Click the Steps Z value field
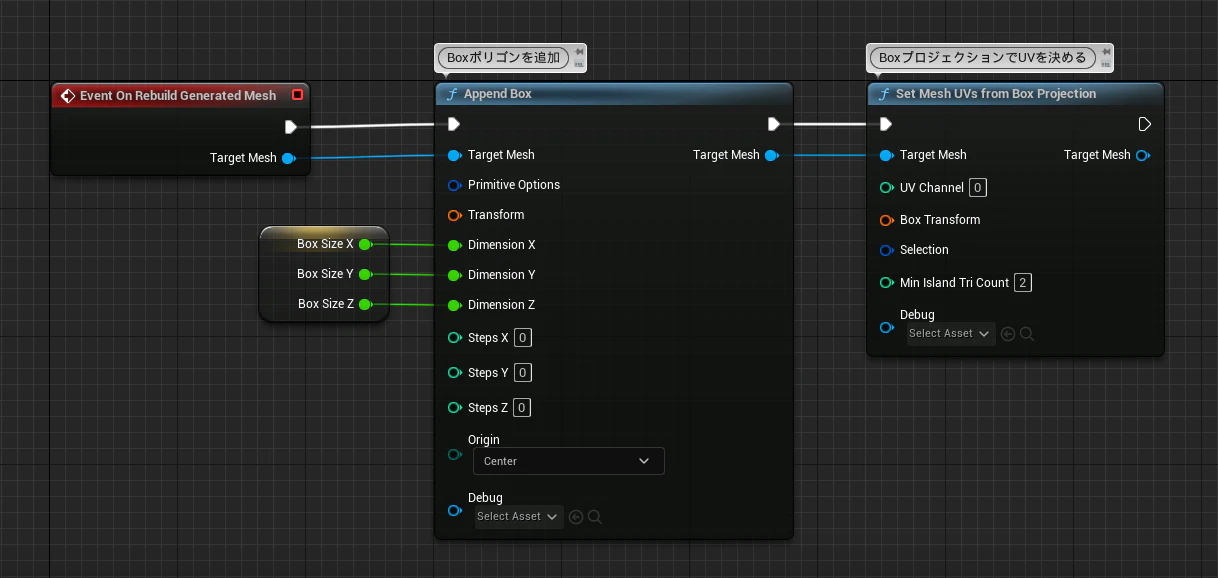 pyautogui.click(x=523, y=408)
